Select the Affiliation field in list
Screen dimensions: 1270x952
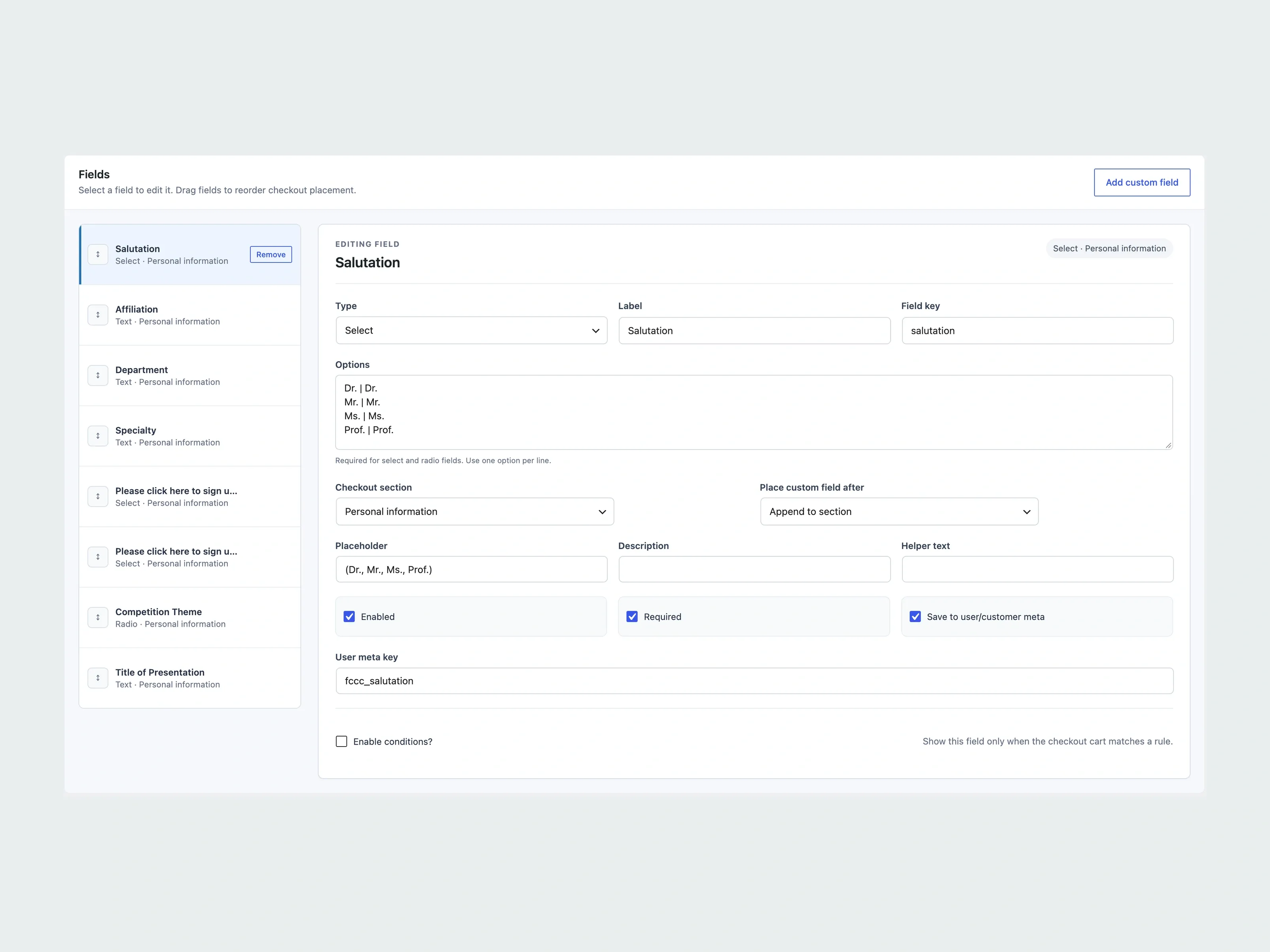[190, 315]
